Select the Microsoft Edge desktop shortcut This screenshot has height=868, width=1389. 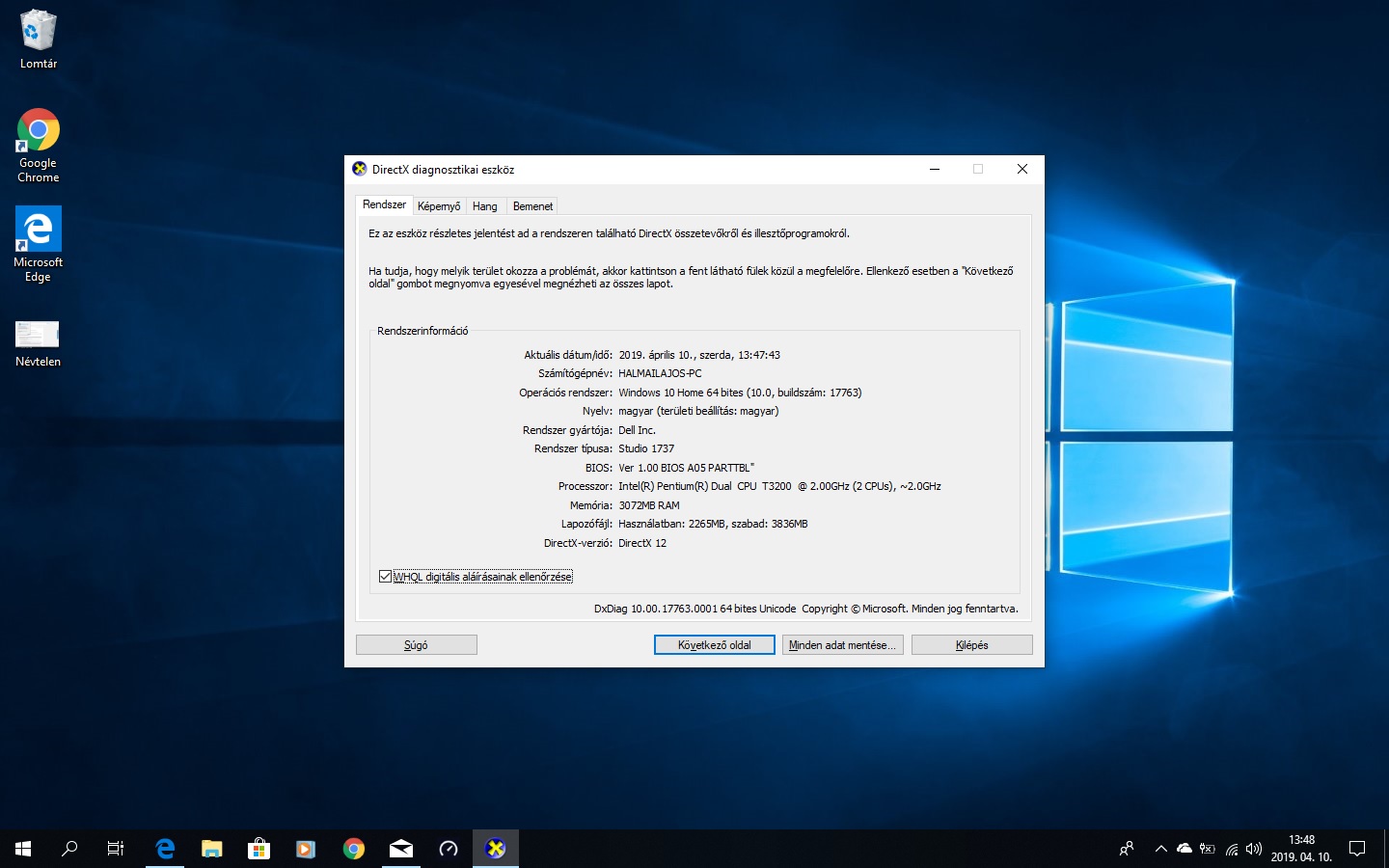click(38, 244)
